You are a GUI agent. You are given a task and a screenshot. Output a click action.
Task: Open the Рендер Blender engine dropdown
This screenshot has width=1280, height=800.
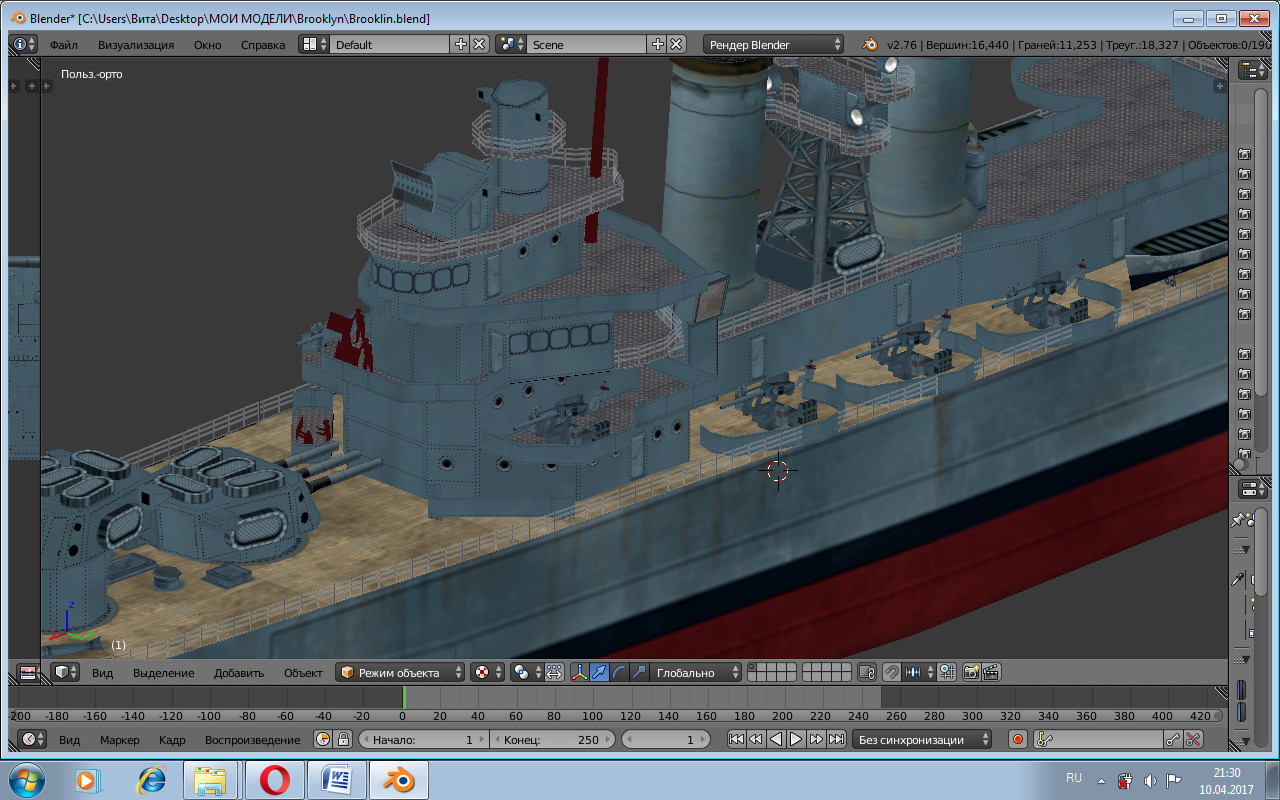773,44
